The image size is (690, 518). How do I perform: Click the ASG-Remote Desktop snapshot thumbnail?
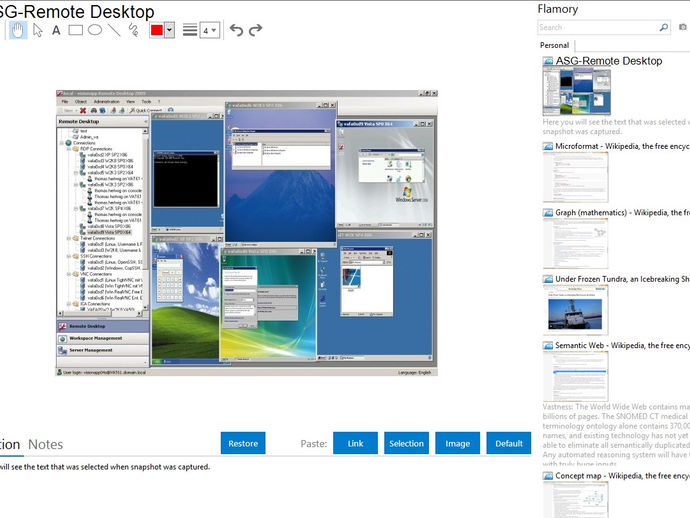click(x=576, y=92)
